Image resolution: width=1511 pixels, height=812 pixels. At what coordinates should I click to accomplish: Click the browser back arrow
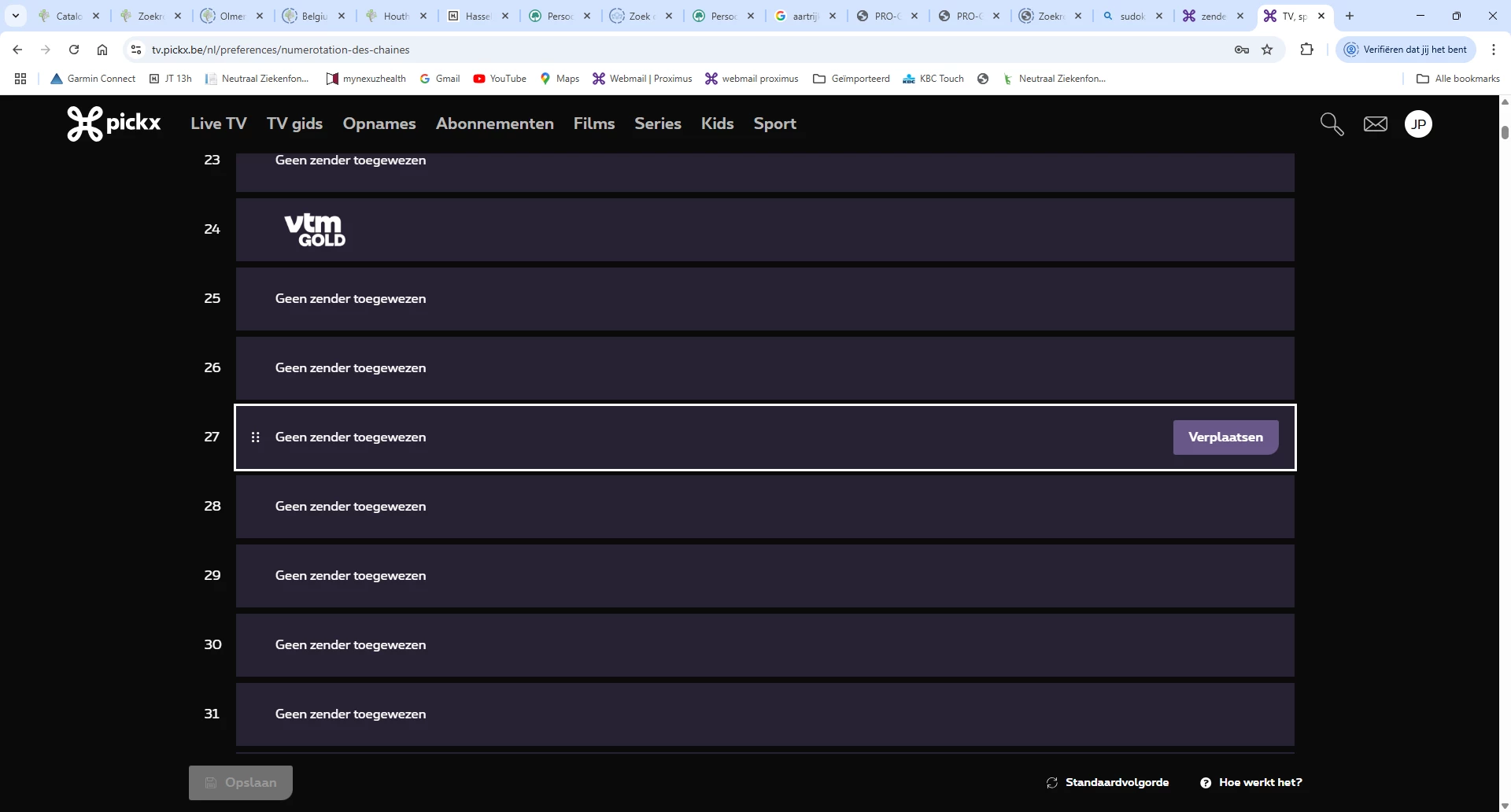(x=17, y=50)
